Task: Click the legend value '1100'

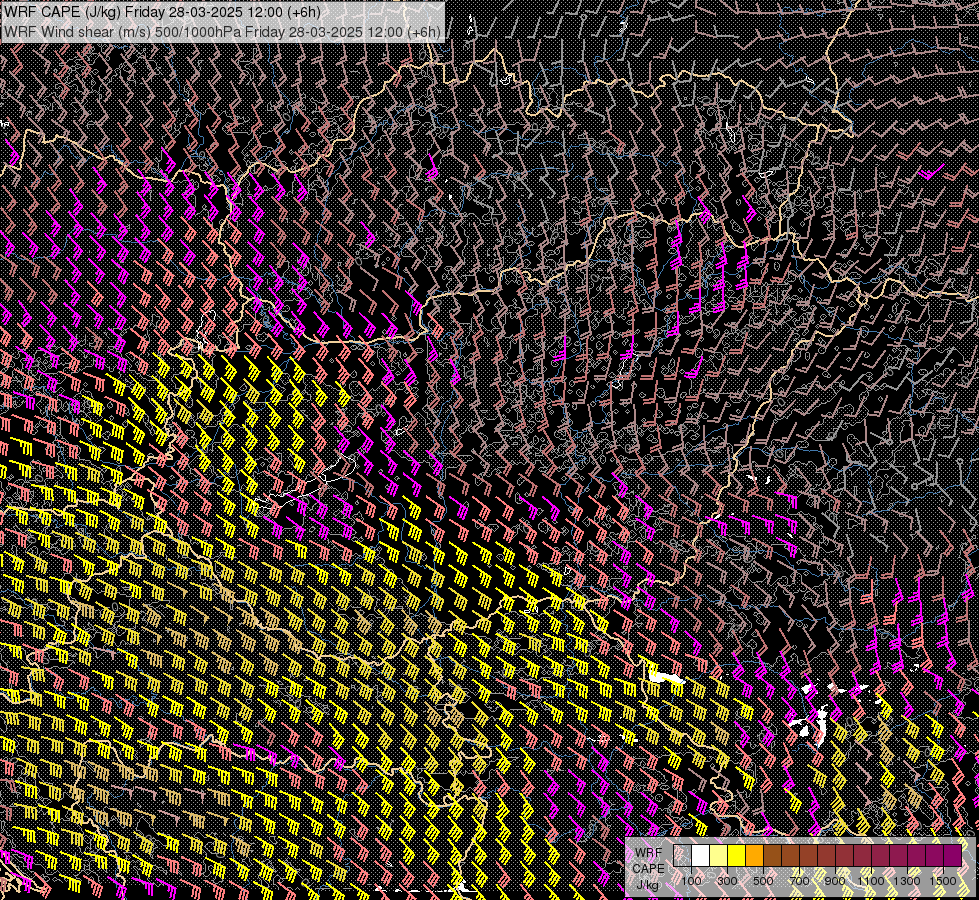Action: click(870, 881)
